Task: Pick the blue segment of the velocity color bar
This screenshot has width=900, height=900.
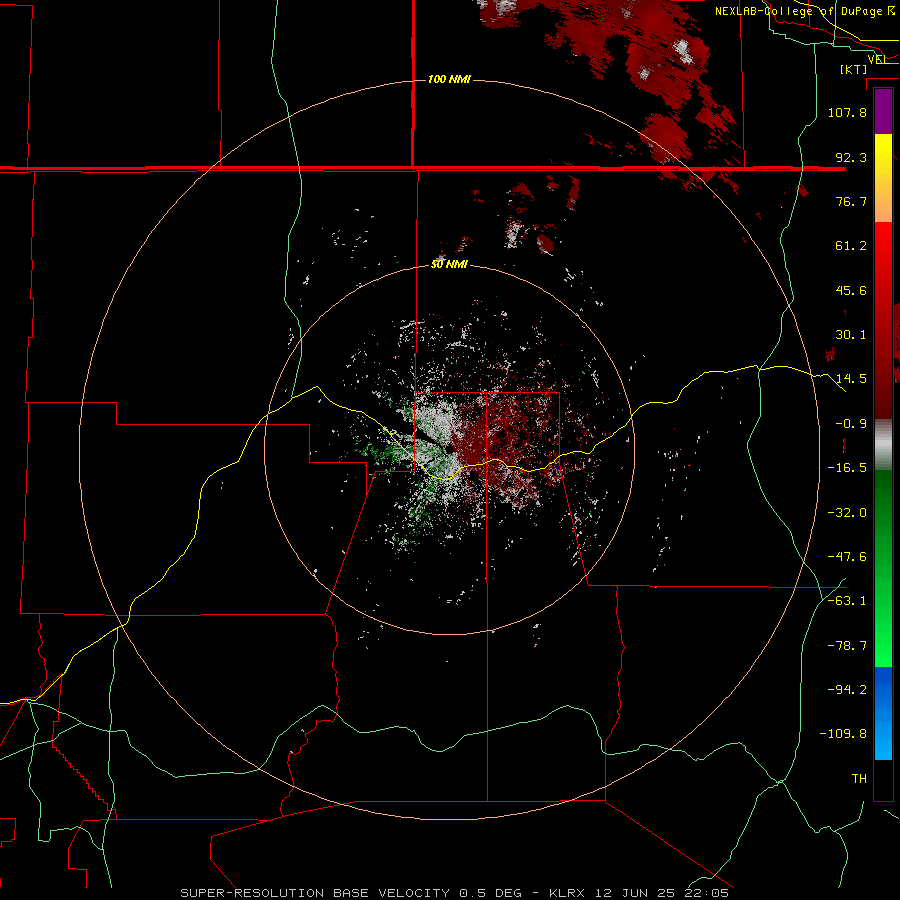Action: (883, 713)
